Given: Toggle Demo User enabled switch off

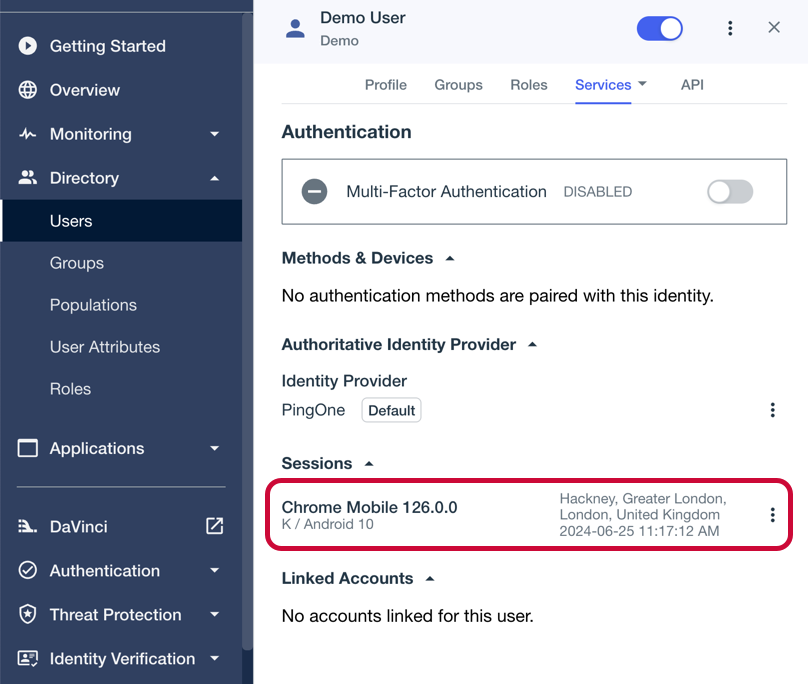Looking at the screenshot, I should tap(659, 28).
